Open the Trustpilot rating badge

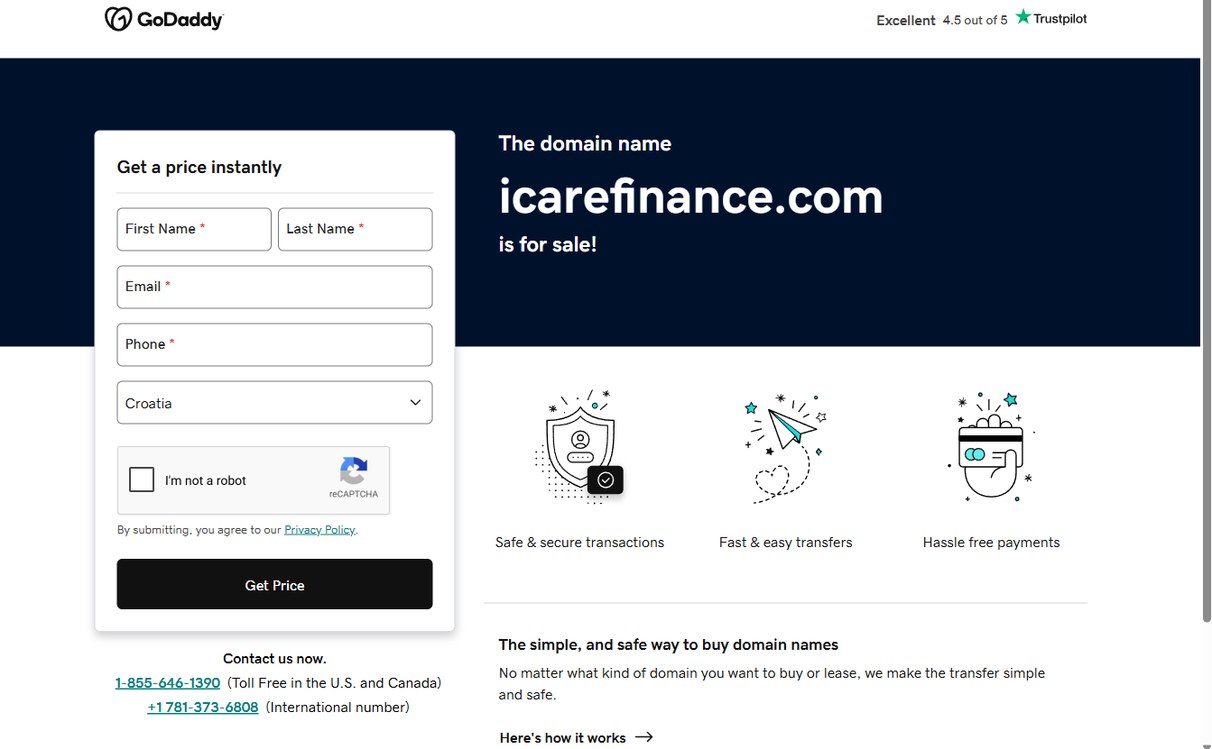pyautogui.click(x=1051, y=18)
